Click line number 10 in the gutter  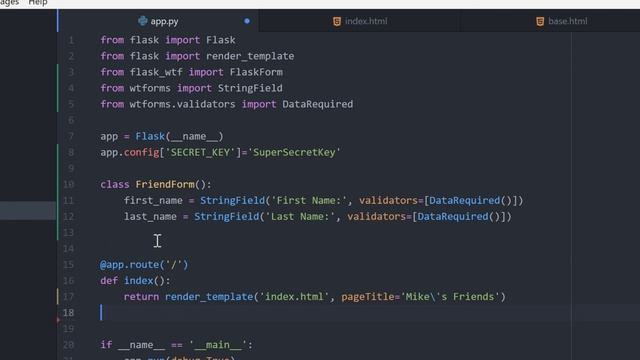[69, 184]
